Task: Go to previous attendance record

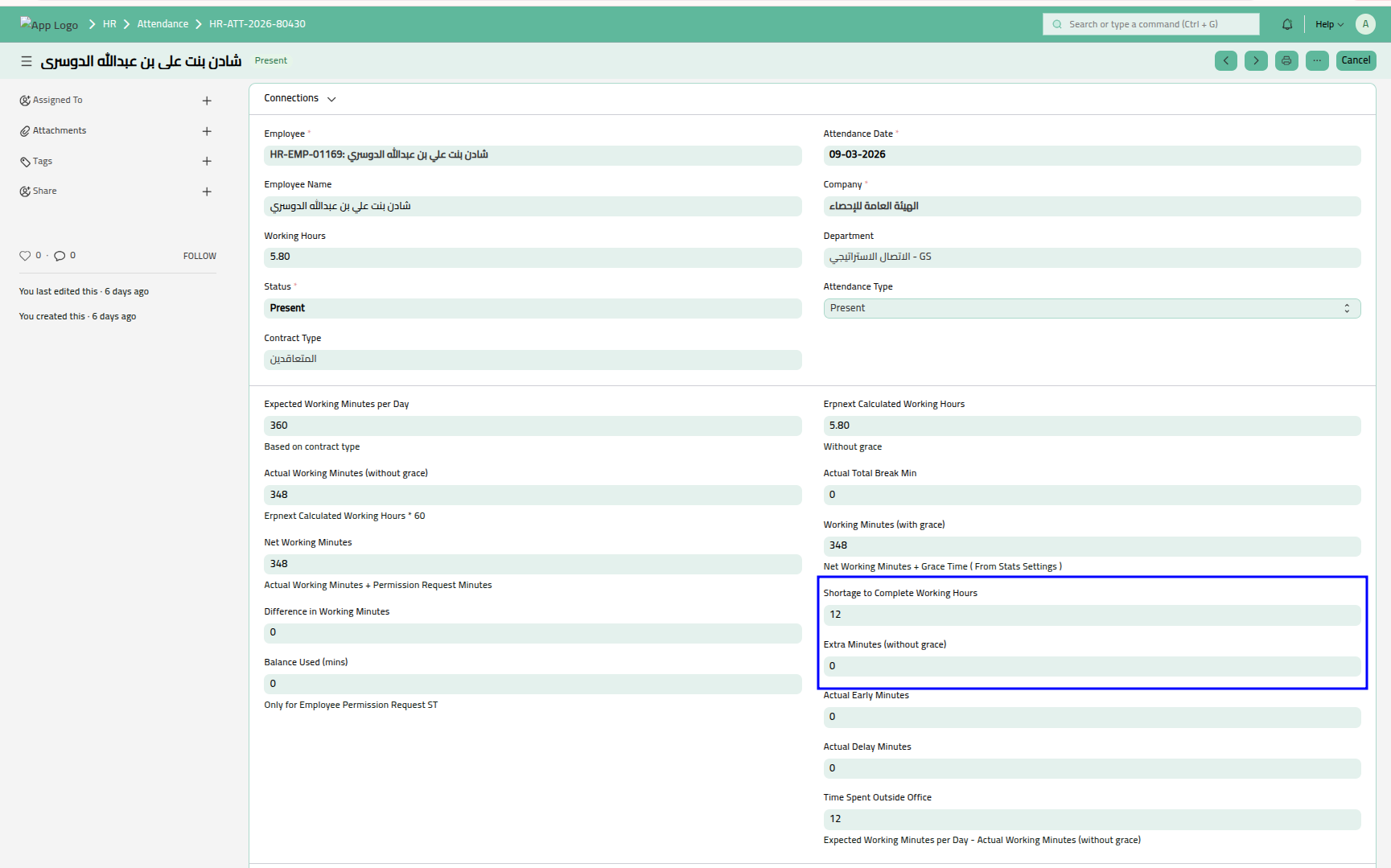Action: tap(1225, 60)
